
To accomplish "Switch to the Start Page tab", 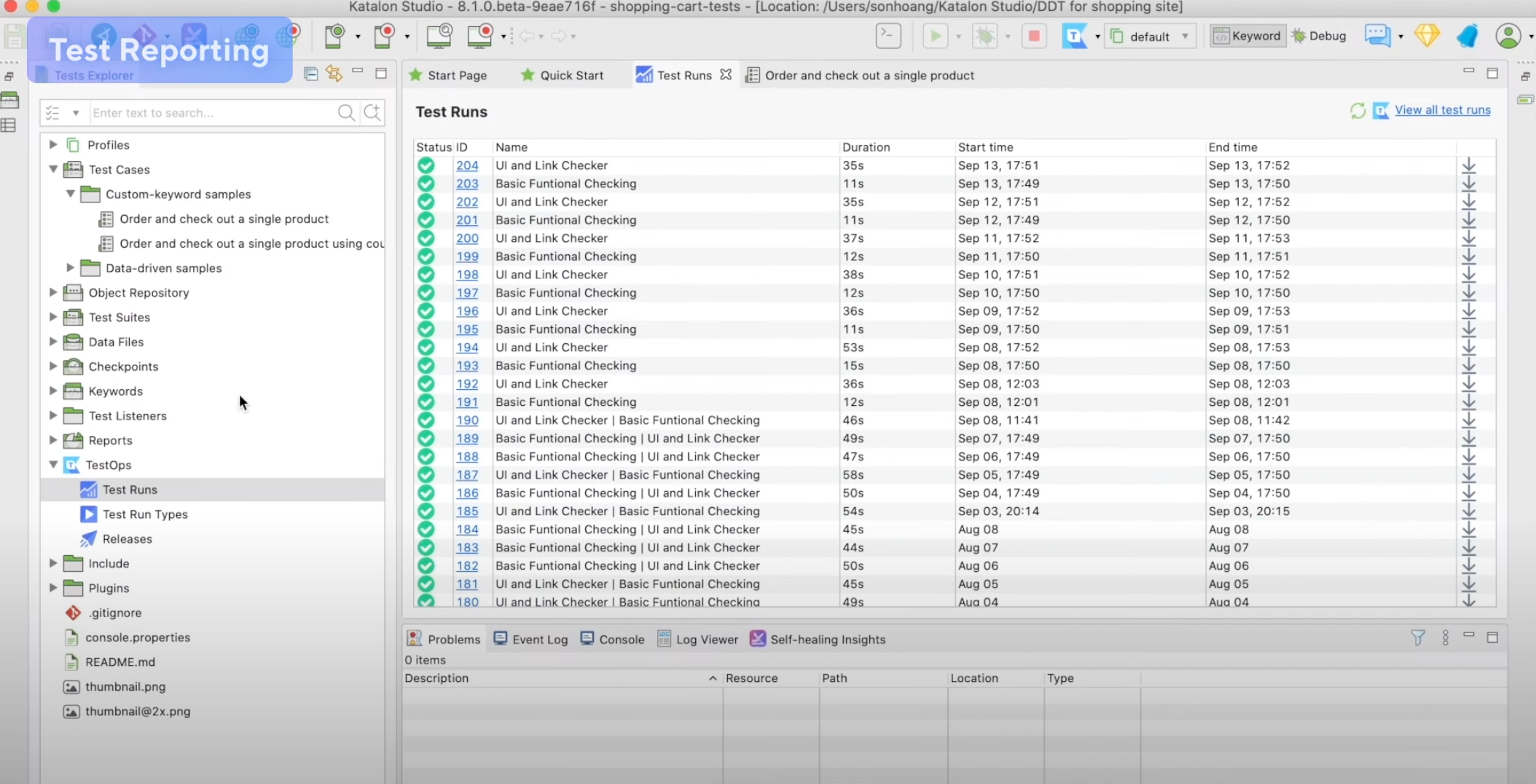I will click(447, 75).
